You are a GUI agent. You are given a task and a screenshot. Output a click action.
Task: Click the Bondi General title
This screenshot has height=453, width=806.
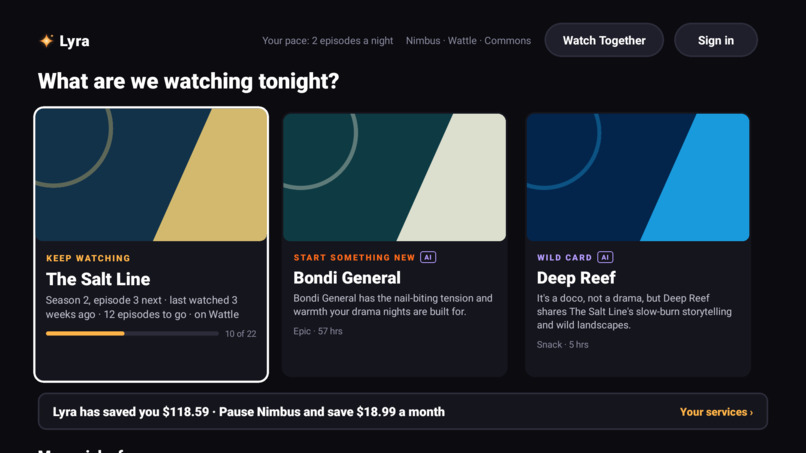tap(347, 278)
